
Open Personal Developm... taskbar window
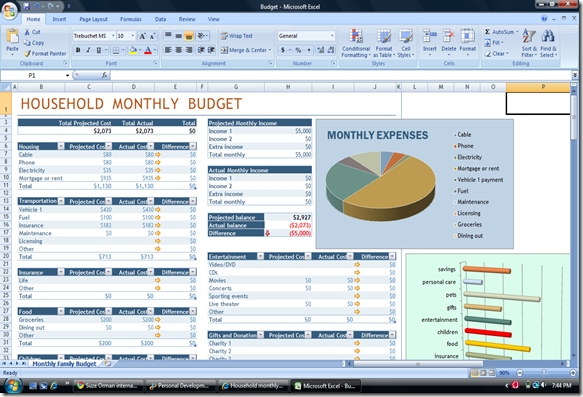coord(181,386)
